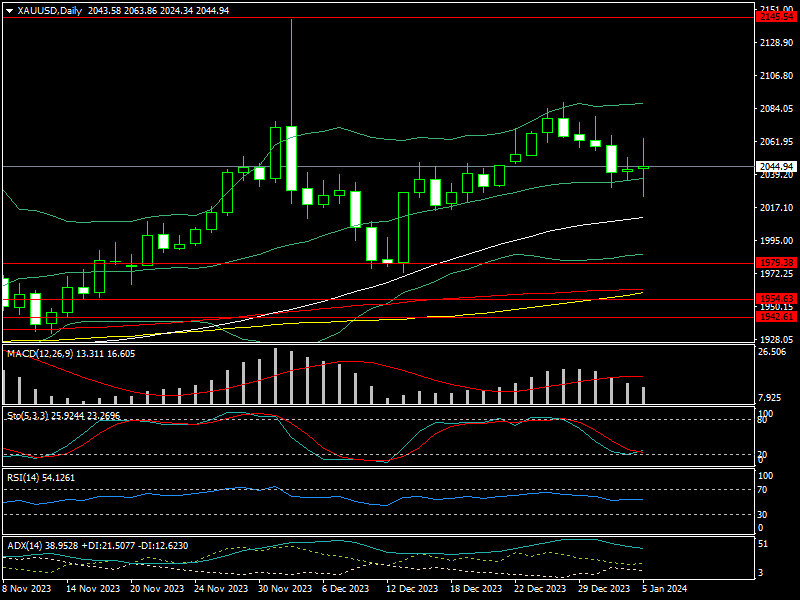Viewport: 800px width, 600px height.
Task: Click the 8 Nov 2023 date label
Action: point(30,589)
